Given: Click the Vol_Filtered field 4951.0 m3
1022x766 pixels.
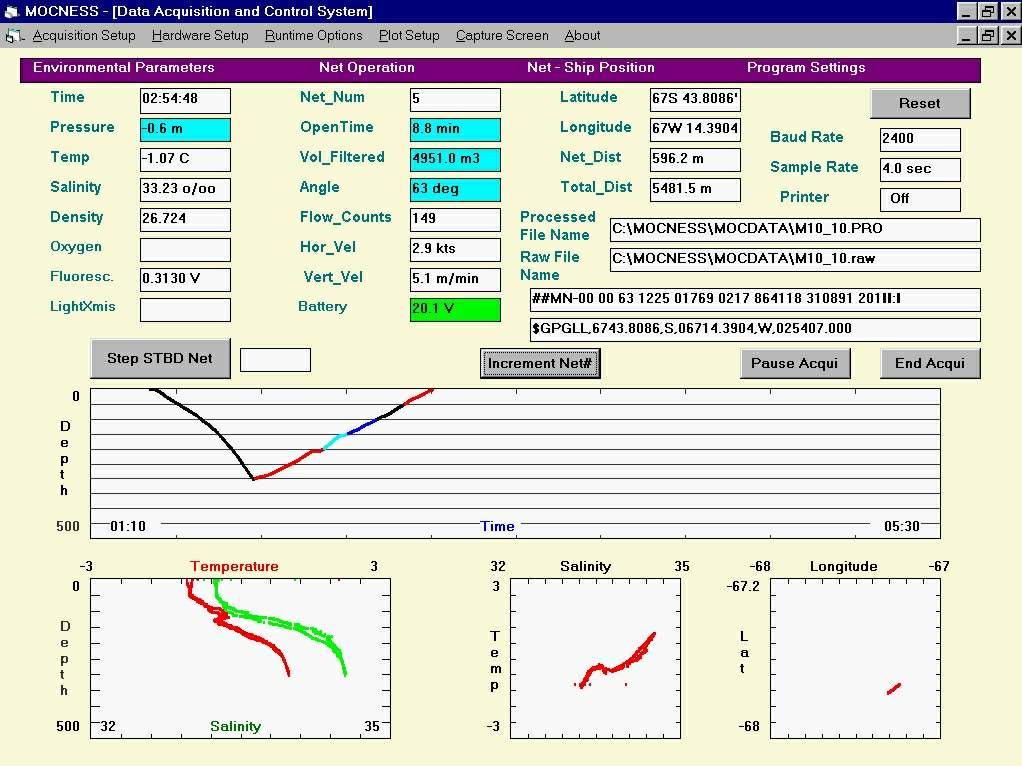Looking at the screenshot, I should [456, 160].
